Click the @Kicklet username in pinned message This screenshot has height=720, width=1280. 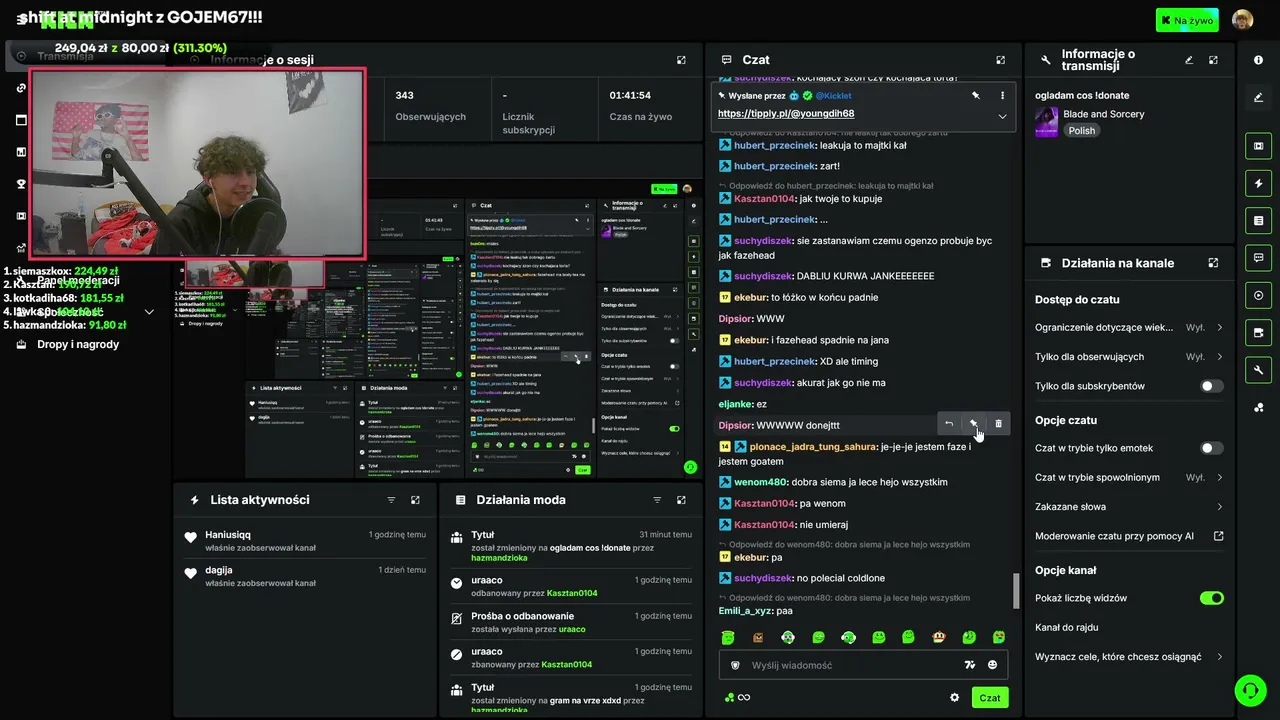click(833, 96)
